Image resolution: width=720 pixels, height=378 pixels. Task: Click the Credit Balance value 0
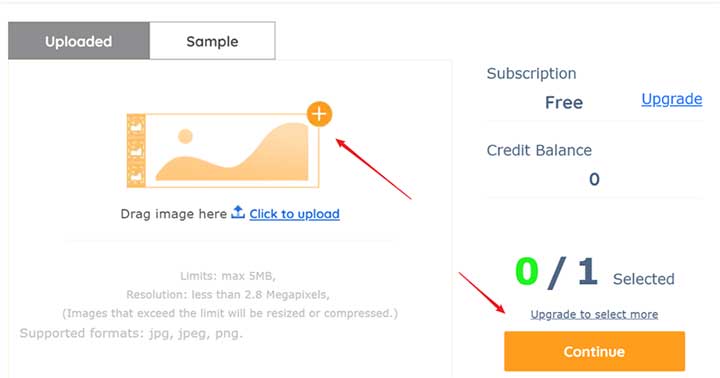pos(594,179)
